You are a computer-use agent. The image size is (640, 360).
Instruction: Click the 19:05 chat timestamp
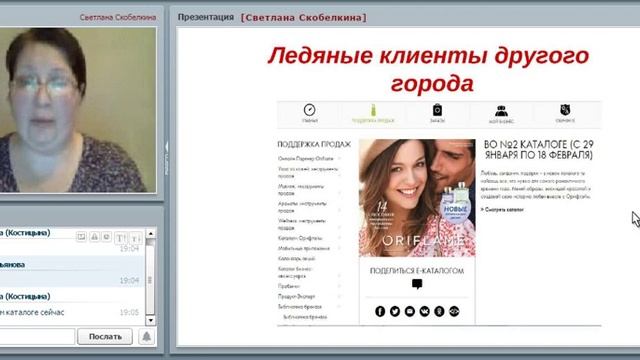[129, 312]
